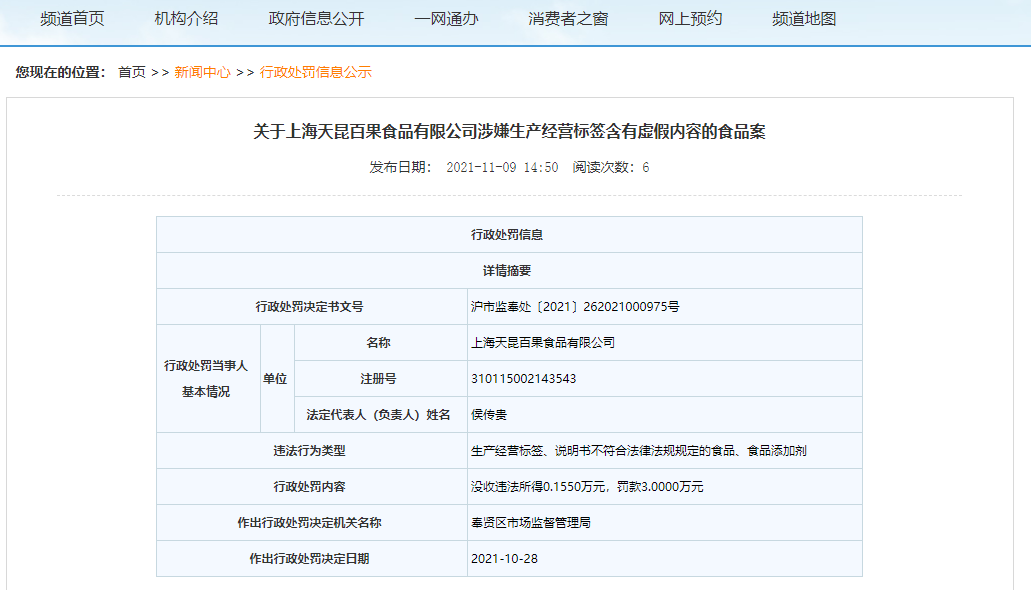Click the 首页 breadcrumb link
The height and width of the screenshot is (590, 1031).
click(132, 72)
